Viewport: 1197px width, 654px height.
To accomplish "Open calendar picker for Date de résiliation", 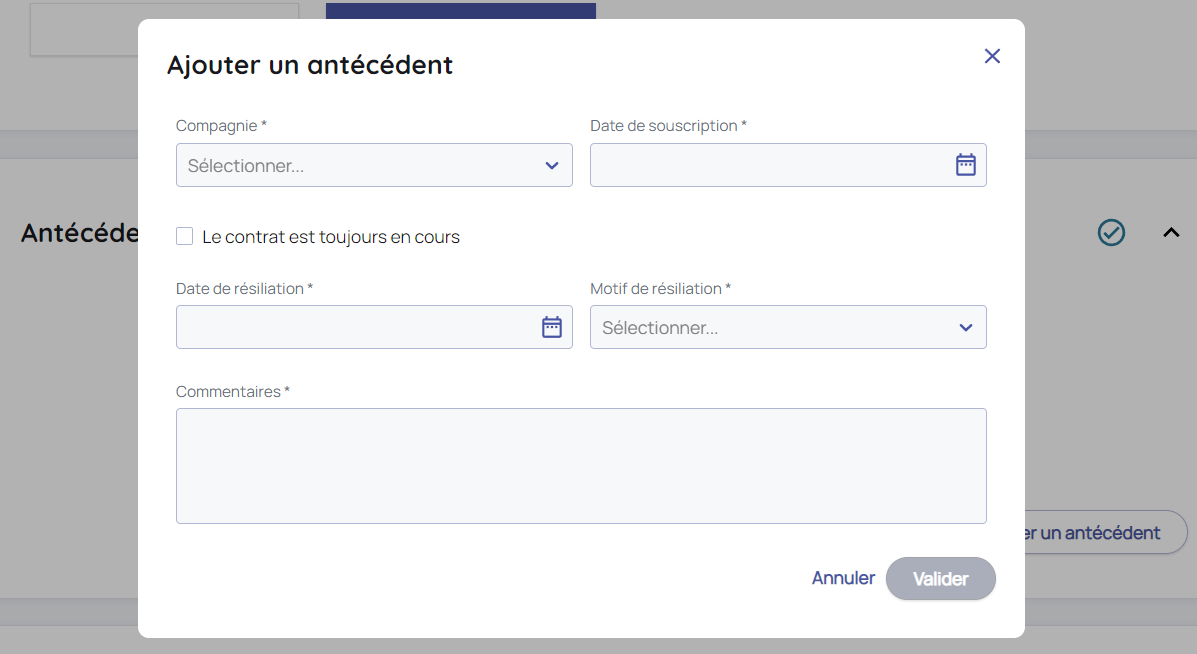I will (x=552, y=327).
